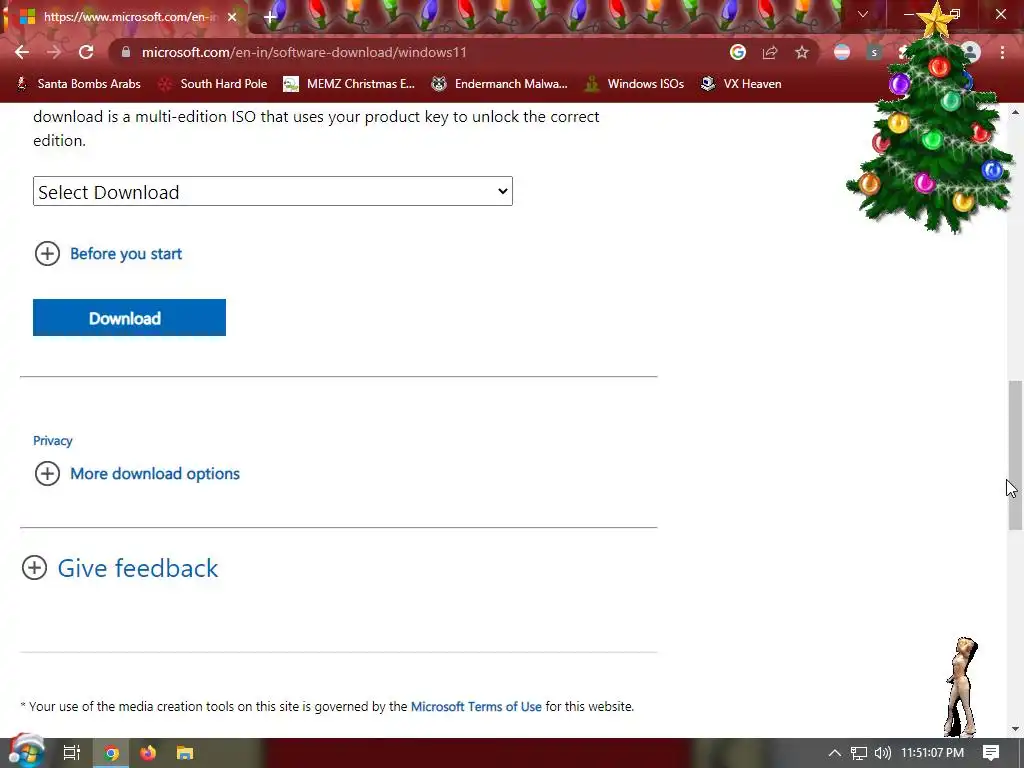Image resolution: width=1024 pixels, height=768 pixels.
Task: Open the VX Heaven bookmark
Action: pos(741,84)
